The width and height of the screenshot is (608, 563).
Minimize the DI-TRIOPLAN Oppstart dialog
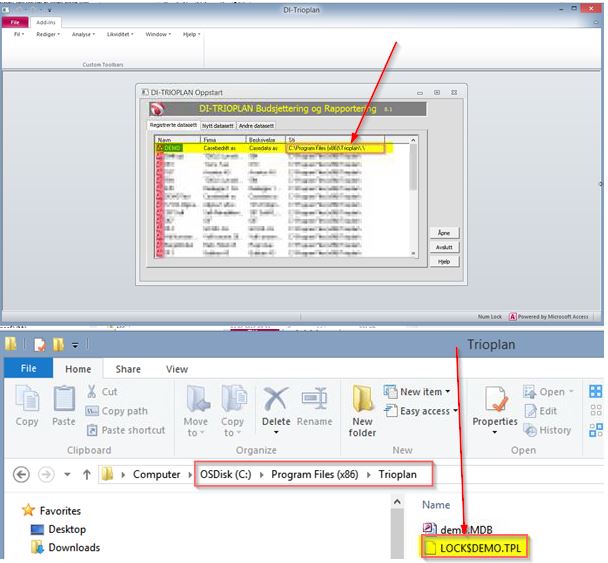pos(420,93)
